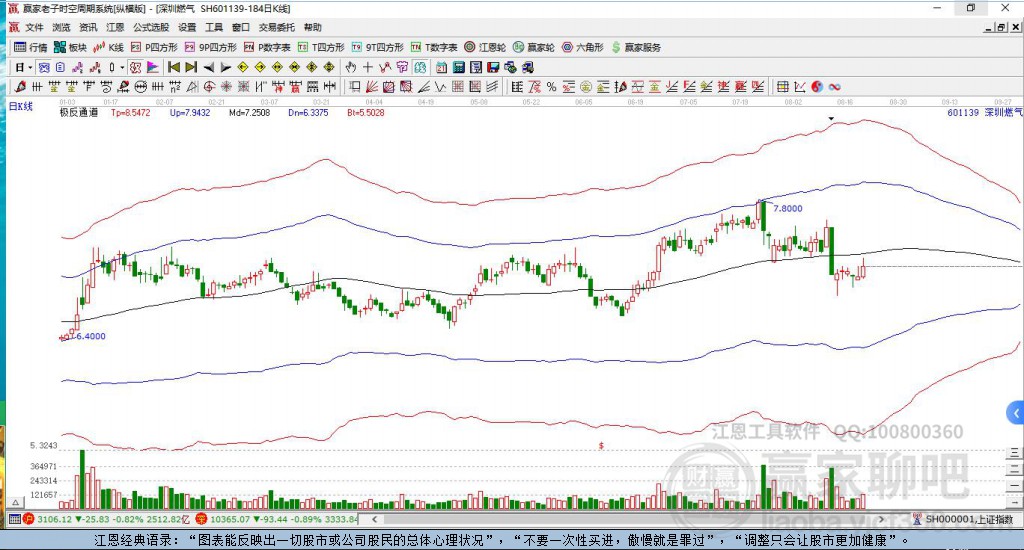Expand the dropdown arrow beside the 0 button
1024x550 pixels.
(x=121, y=67)
